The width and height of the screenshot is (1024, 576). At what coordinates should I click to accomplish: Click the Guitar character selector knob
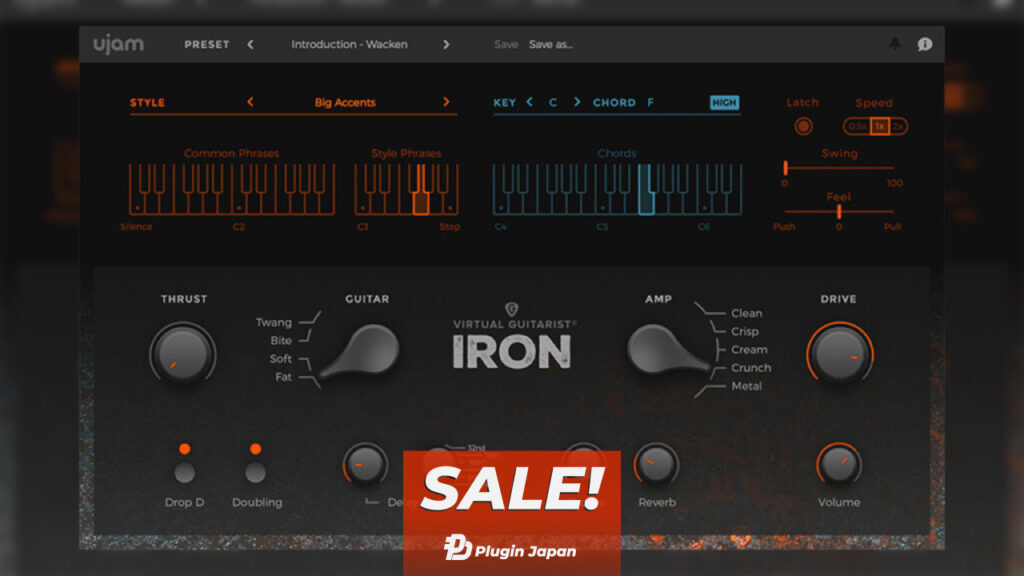361,352
